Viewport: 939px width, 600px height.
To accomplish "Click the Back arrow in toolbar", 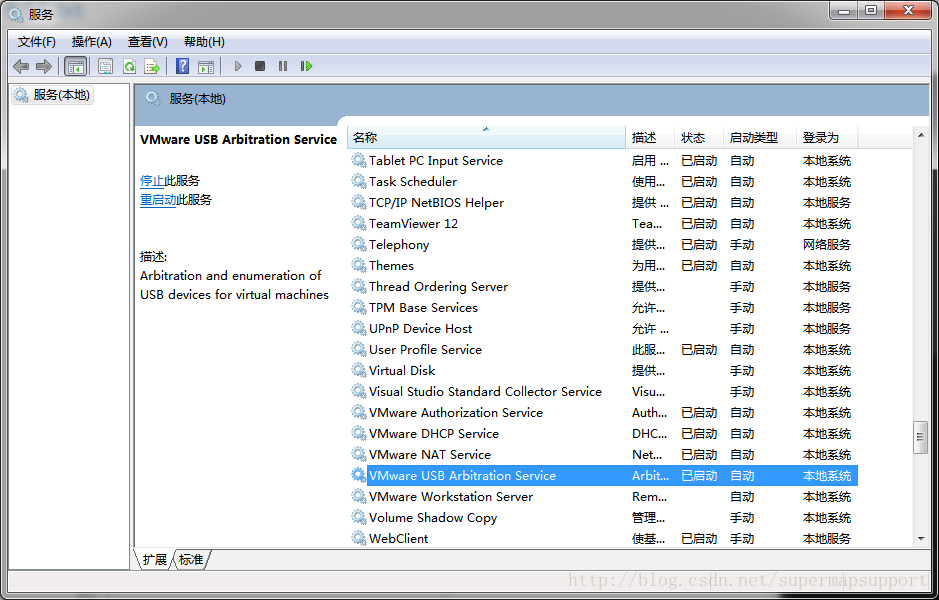I will pyautogui.click(x=21, y=66).
